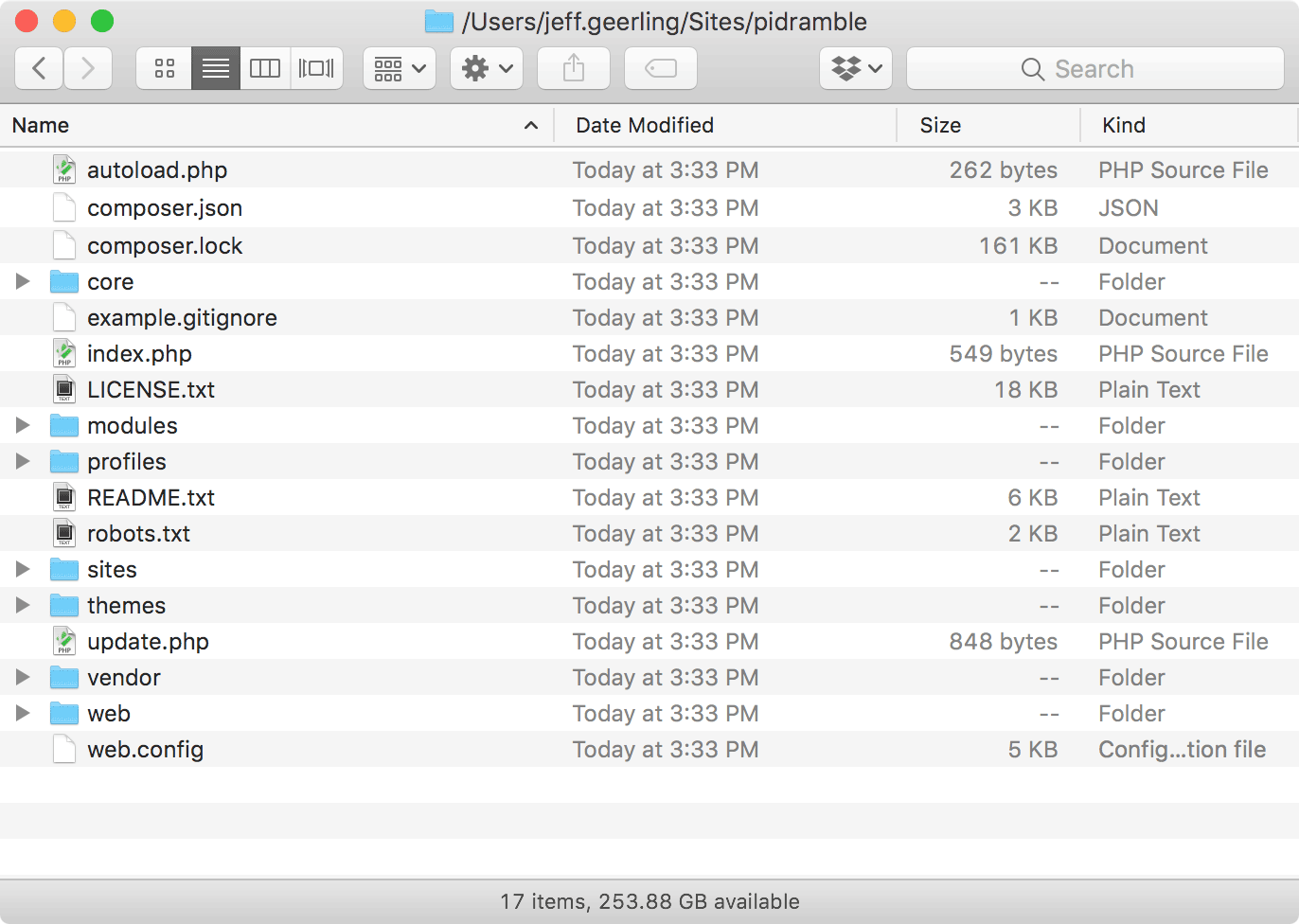The width and height of the screenshot is (1299, 924).
Task: Select the web folder icon
Action: pyautogui.click(x=64, y=713)
